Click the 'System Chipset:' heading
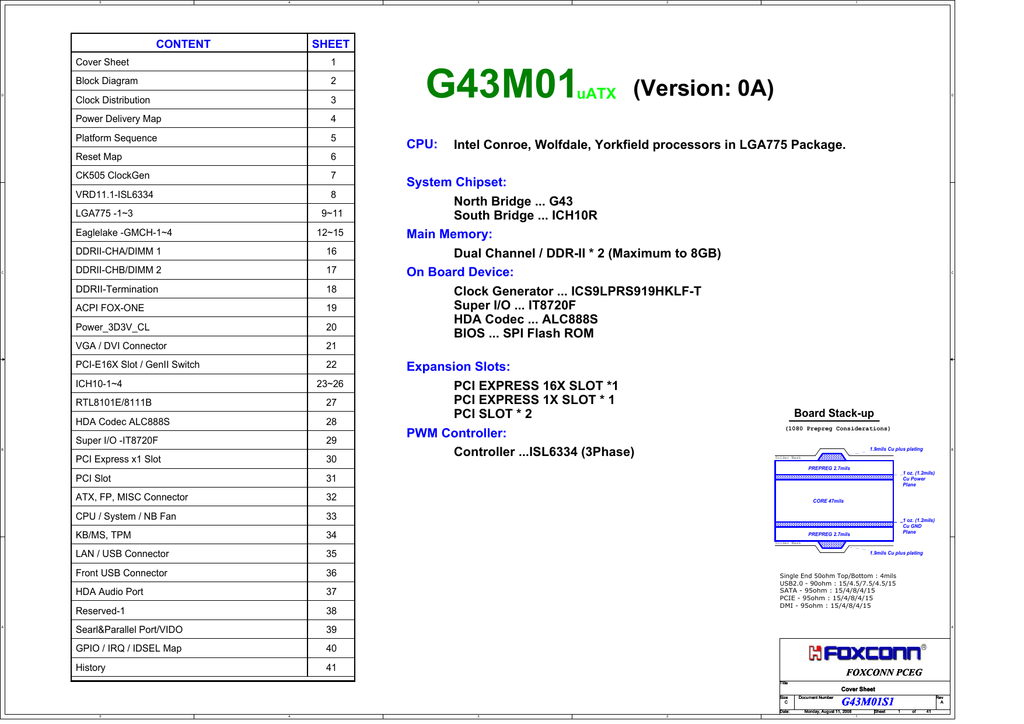 point(456,182)
